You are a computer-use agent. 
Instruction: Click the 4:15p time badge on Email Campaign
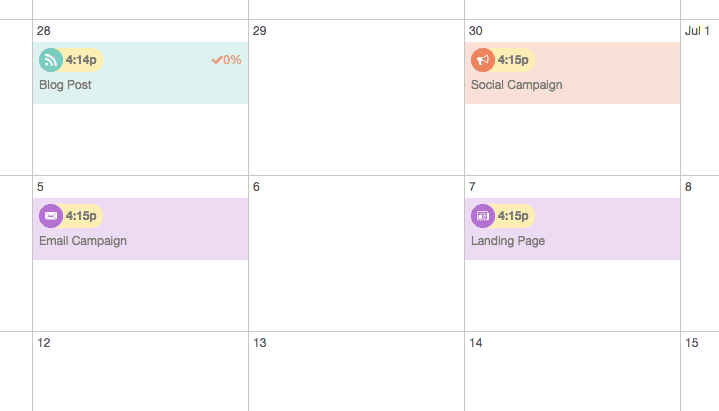(x=81, y=216)
